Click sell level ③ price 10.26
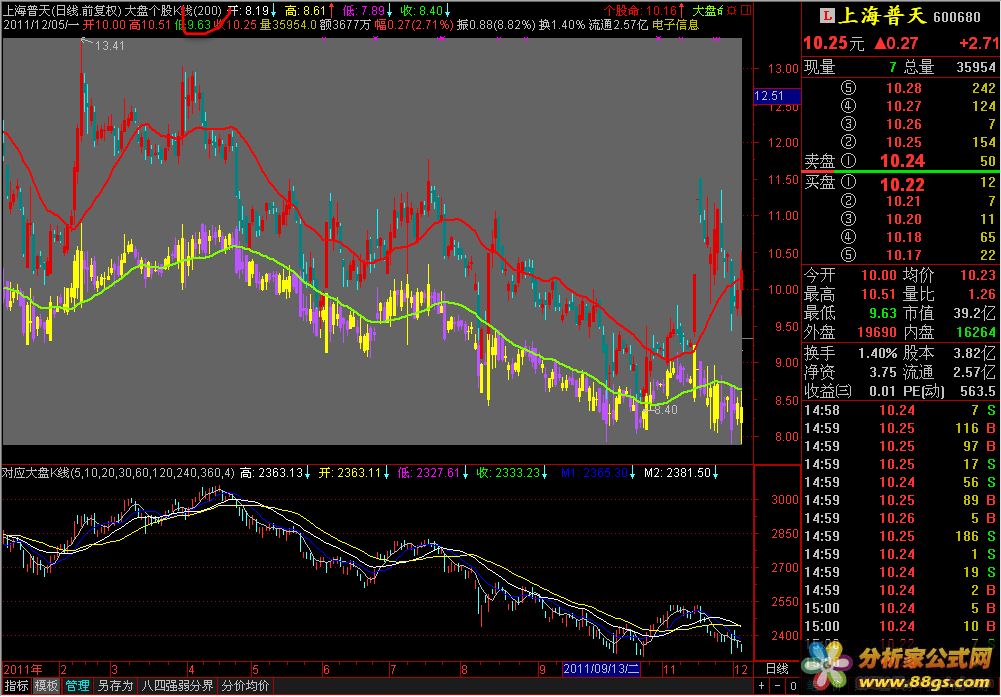The image size is (1001, 697). coord(903,124)
